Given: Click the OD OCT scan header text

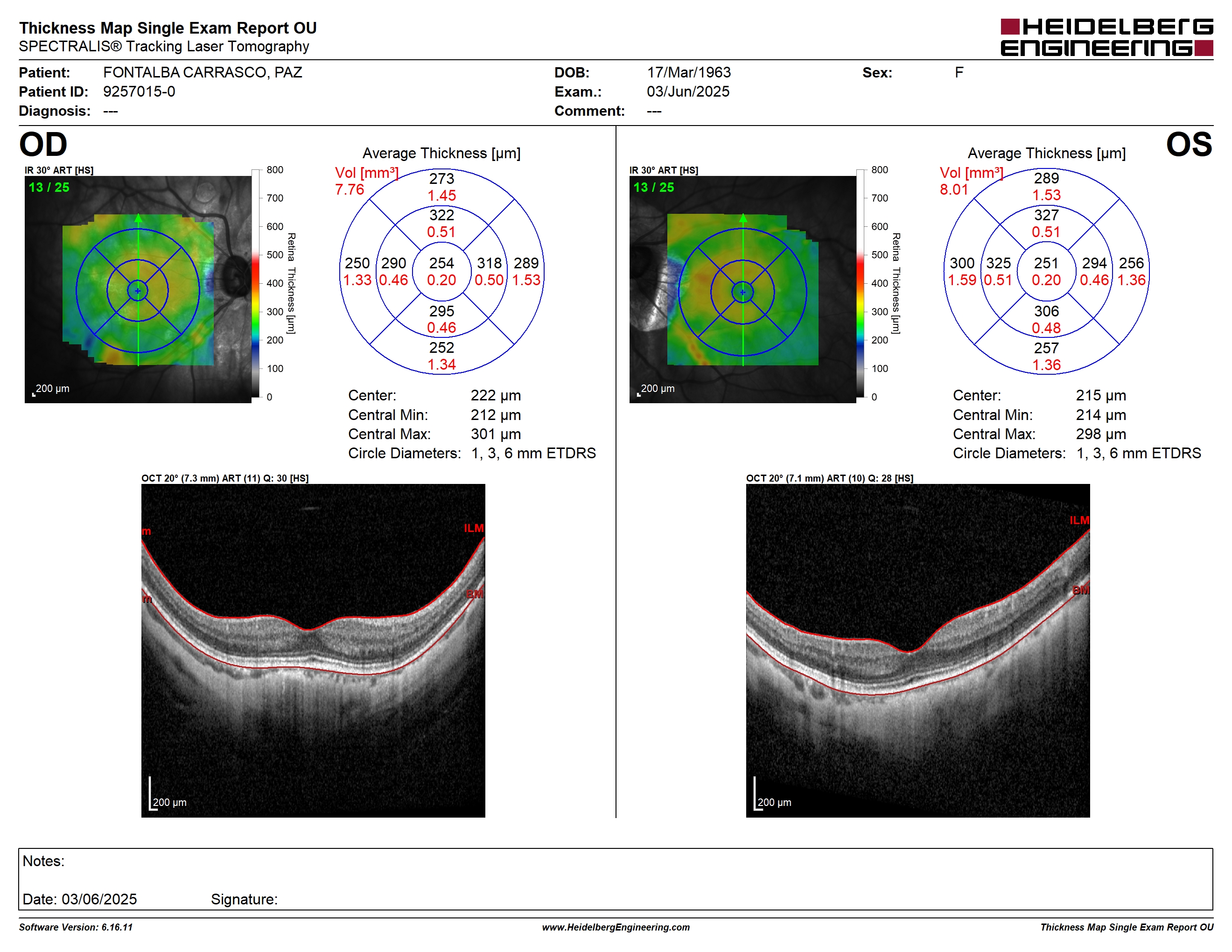Looking at the screenshot, I should click(224, 478).
